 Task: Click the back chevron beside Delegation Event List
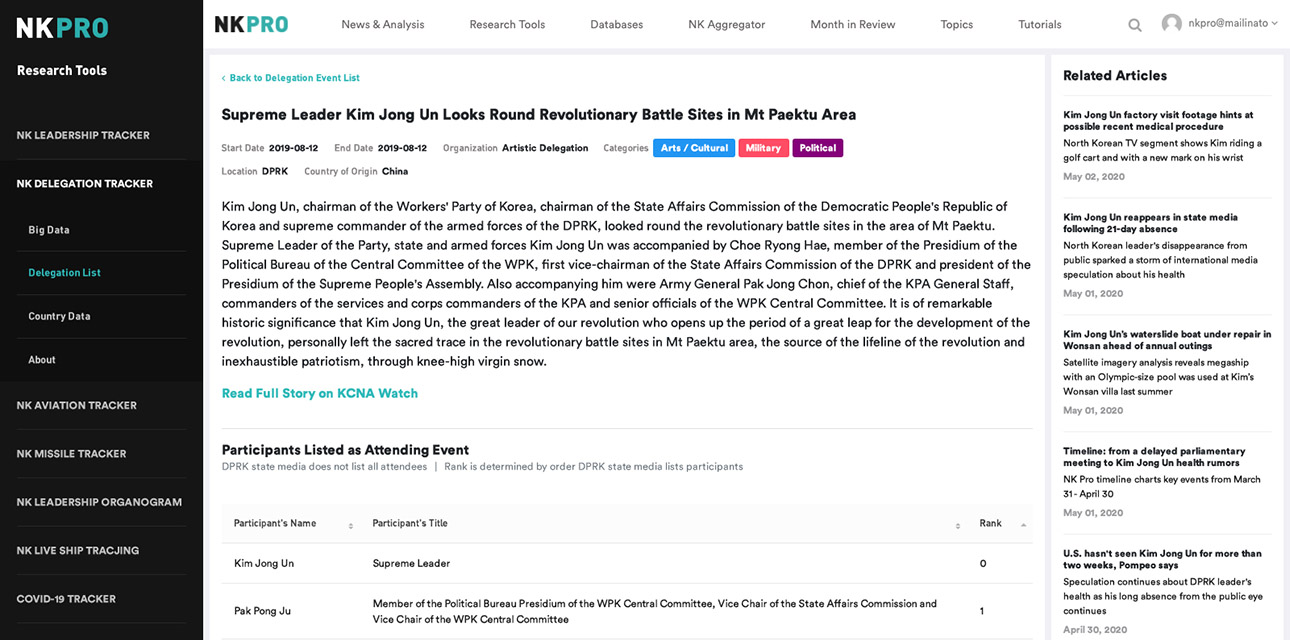click(x=224, y=78)
